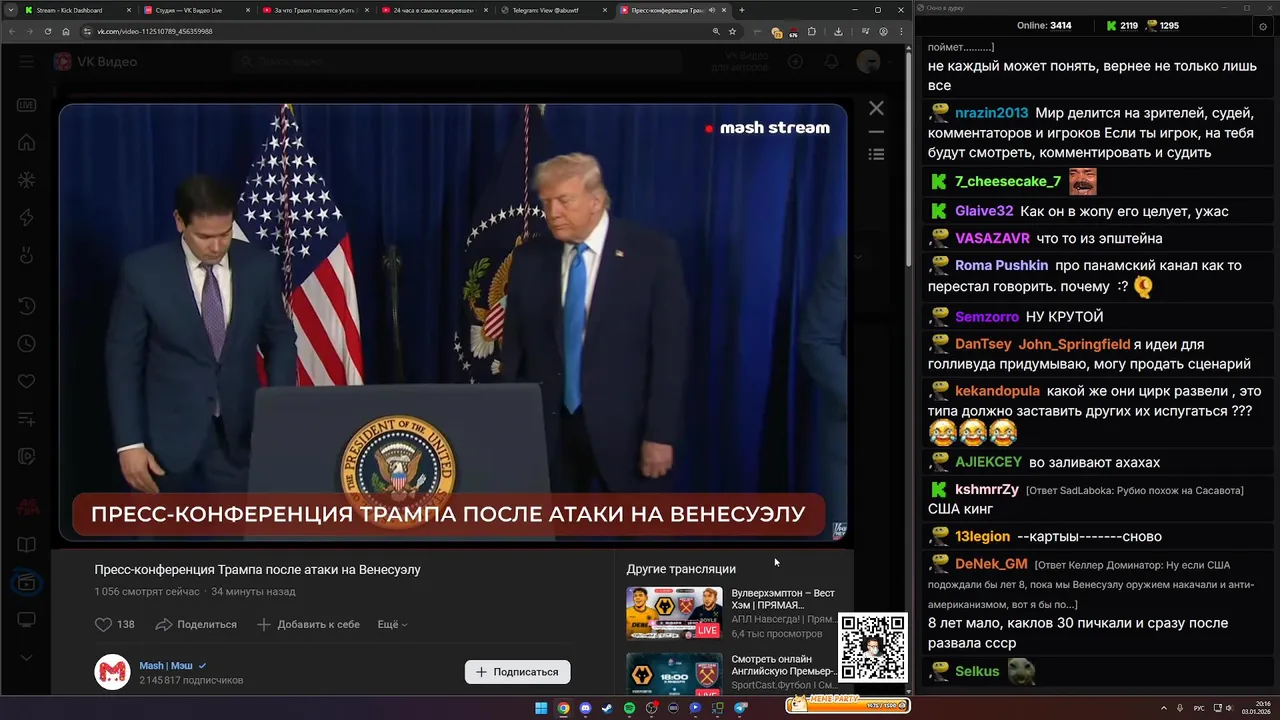Image resolution: width=1280 pixels, height=720 pixels.
Task: Open Discord from the taskbar
Action: (585, 708)
